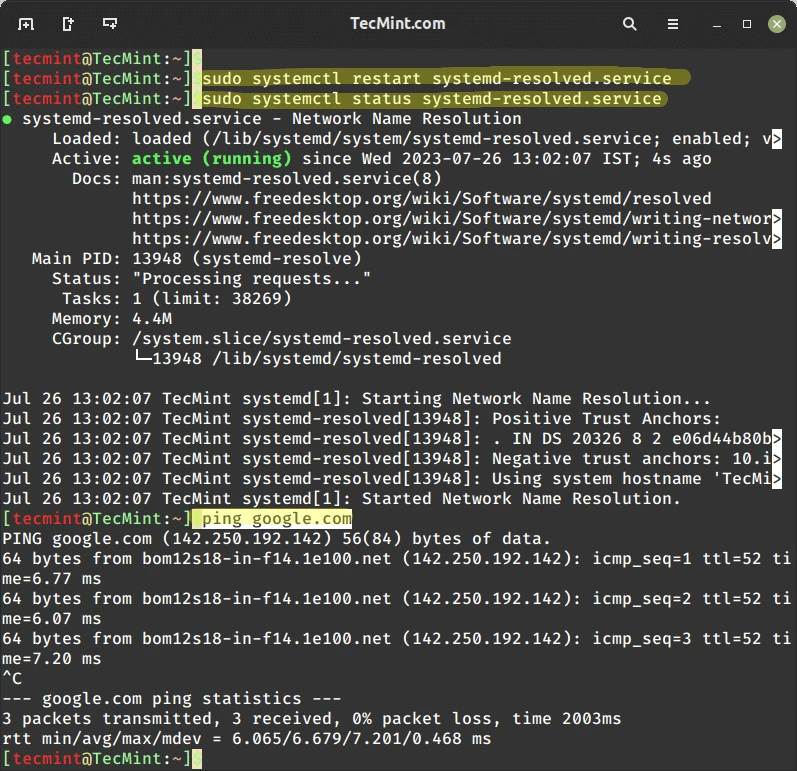Click truncation marker on 'Negative trust anchors' line

(777, 458)
